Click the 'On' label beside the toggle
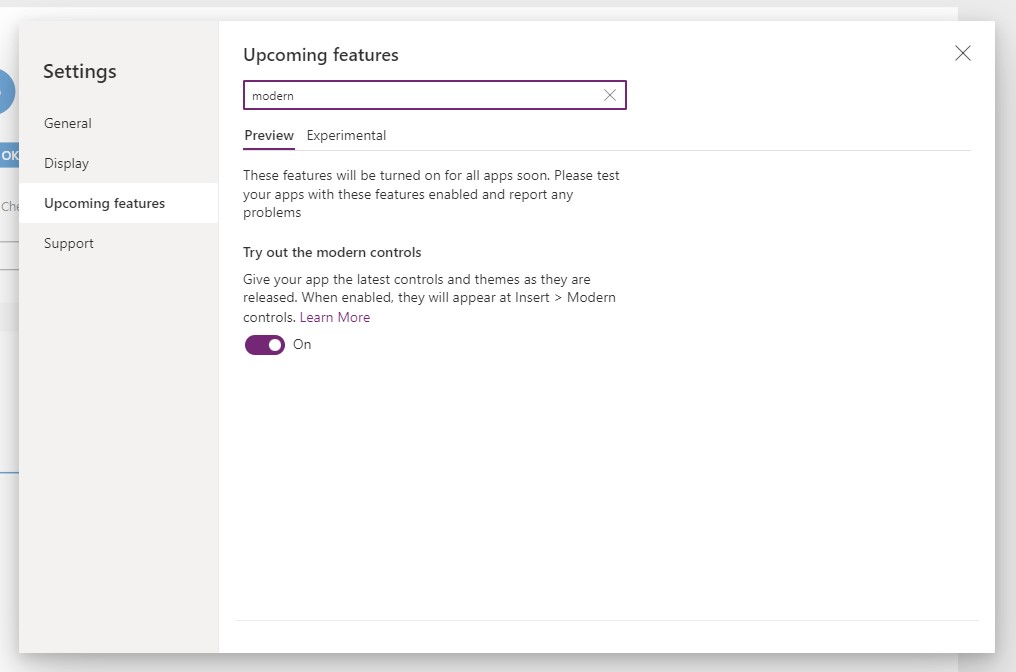 point(302,344)
